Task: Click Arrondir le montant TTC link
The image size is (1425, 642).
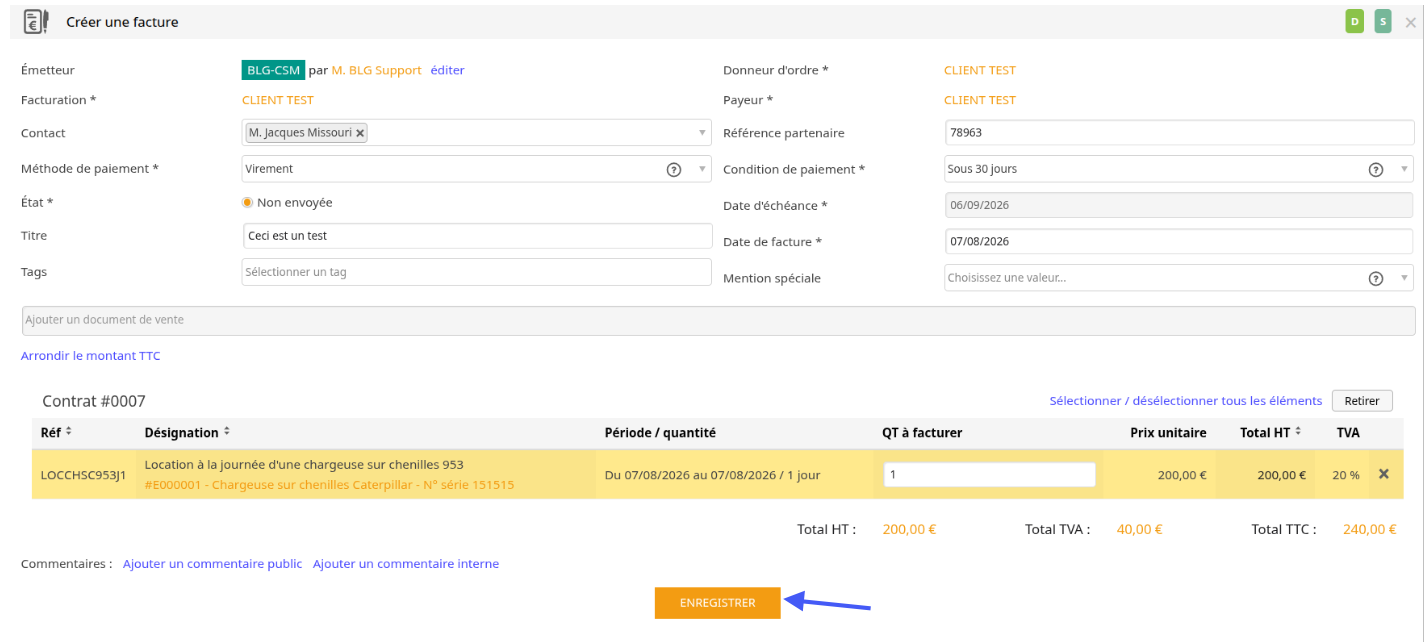Action: click(91, 356)
